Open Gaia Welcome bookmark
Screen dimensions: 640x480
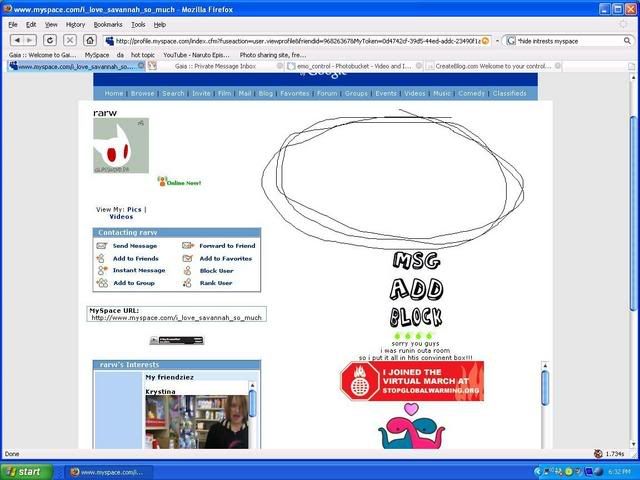point(42,55)
